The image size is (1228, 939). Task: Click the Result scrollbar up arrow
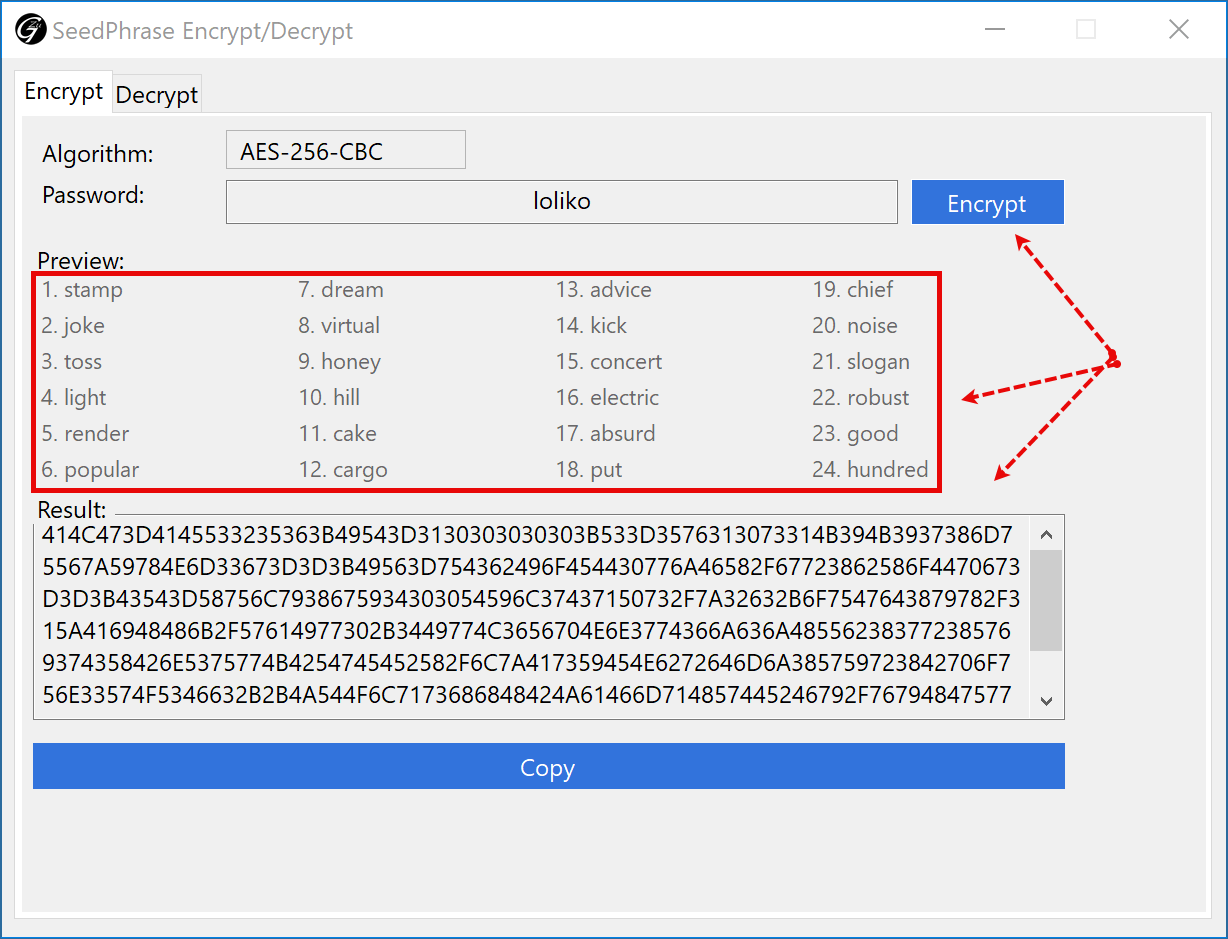1047,534
